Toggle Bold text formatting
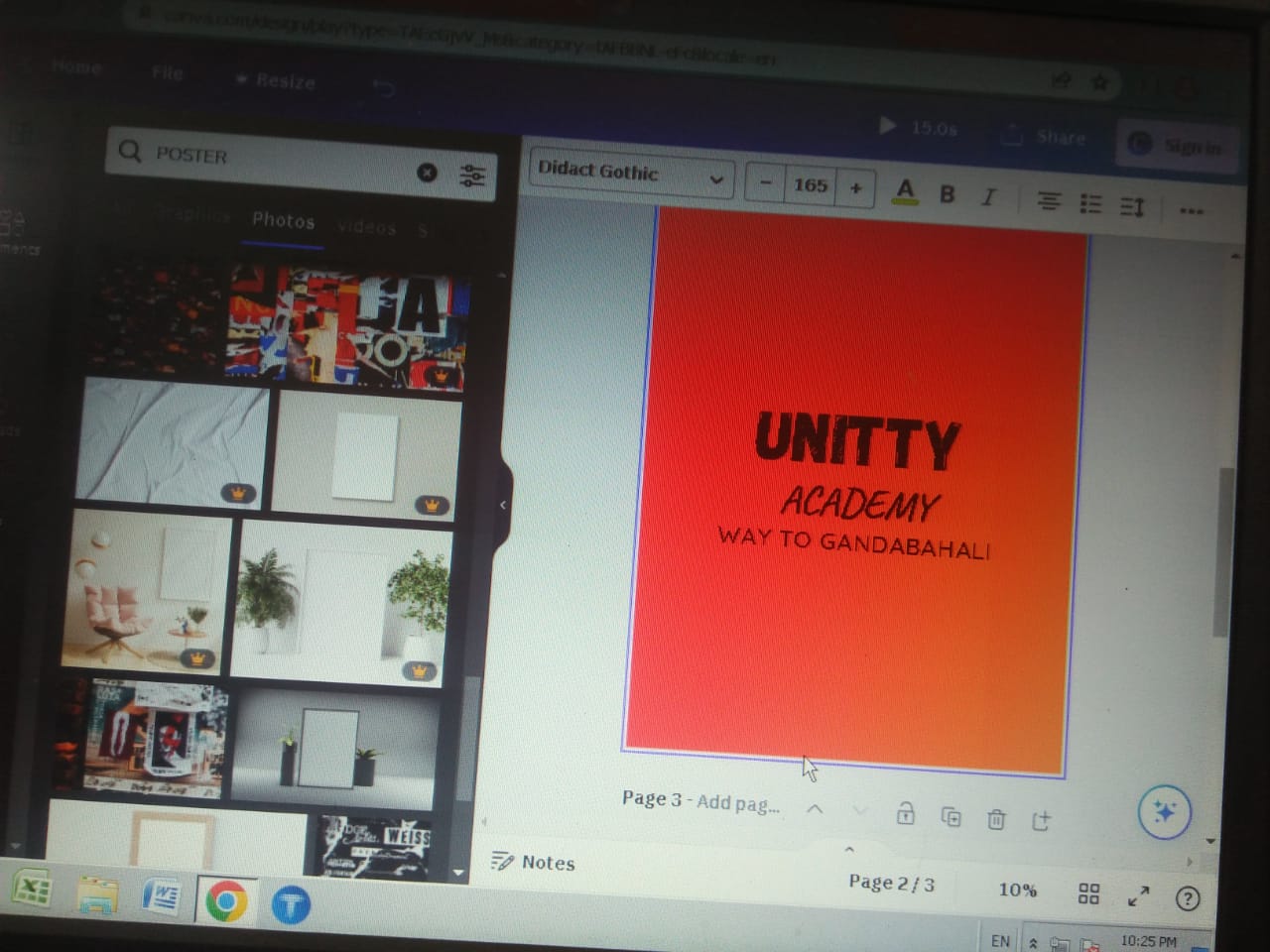Screen dimensions: 1270x952 point(947,193)
